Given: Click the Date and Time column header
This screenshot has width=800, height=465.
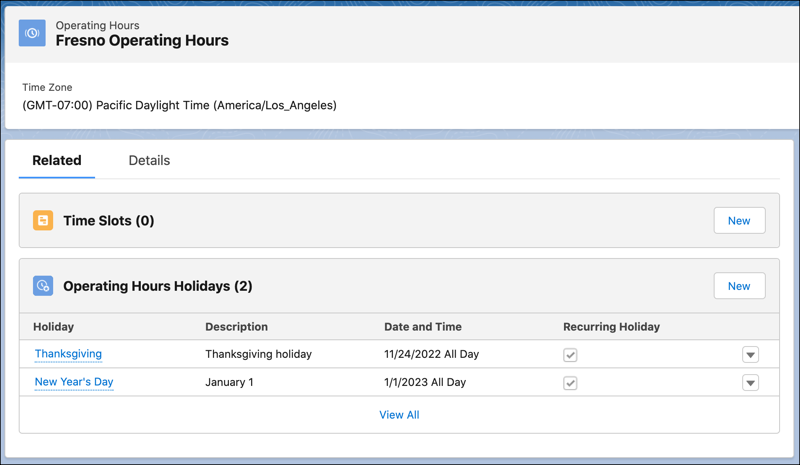Looking at the screenshot, I should tap(423, 327).
